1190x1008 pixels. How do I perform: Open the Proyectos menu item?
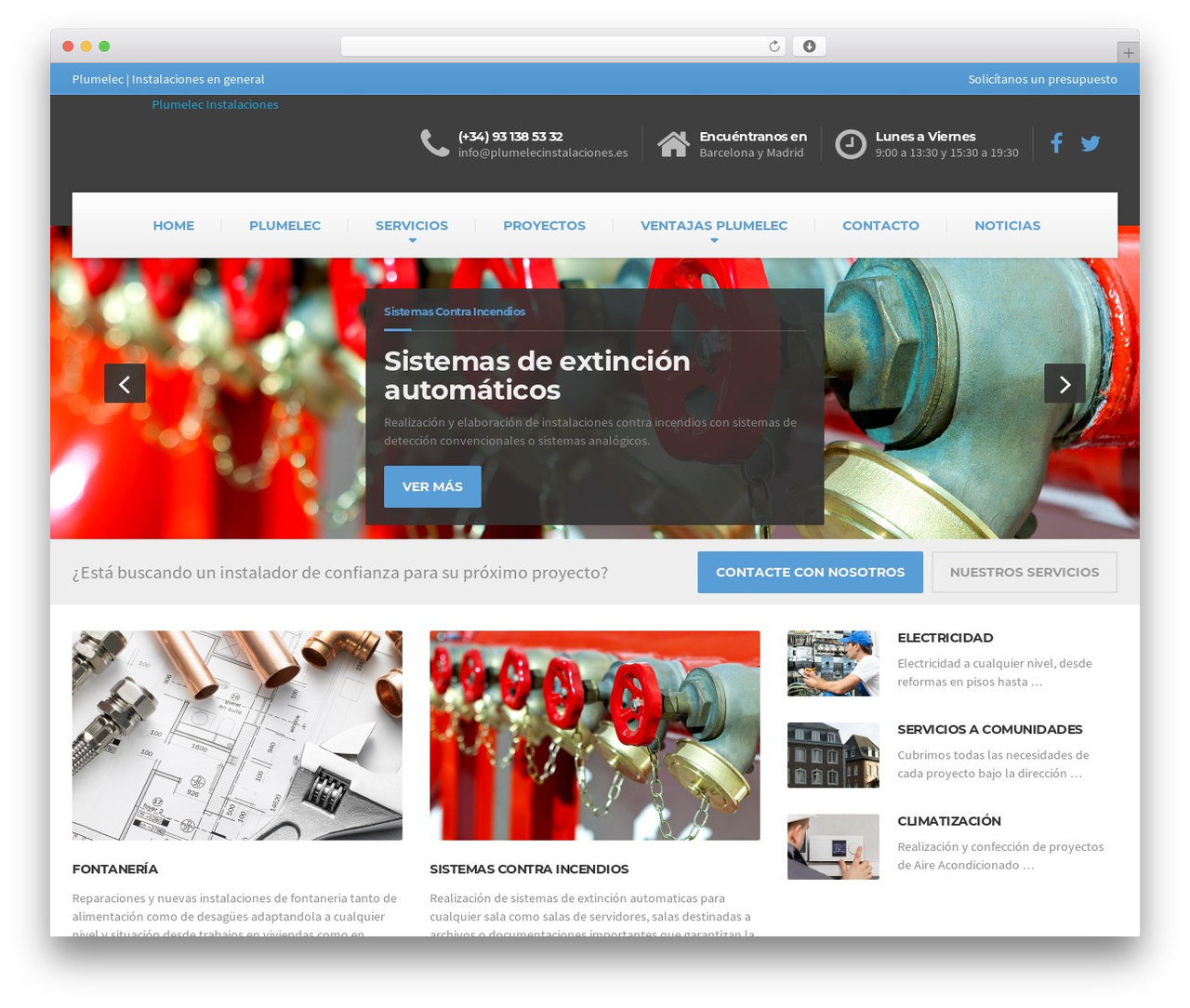click(544, 225)
